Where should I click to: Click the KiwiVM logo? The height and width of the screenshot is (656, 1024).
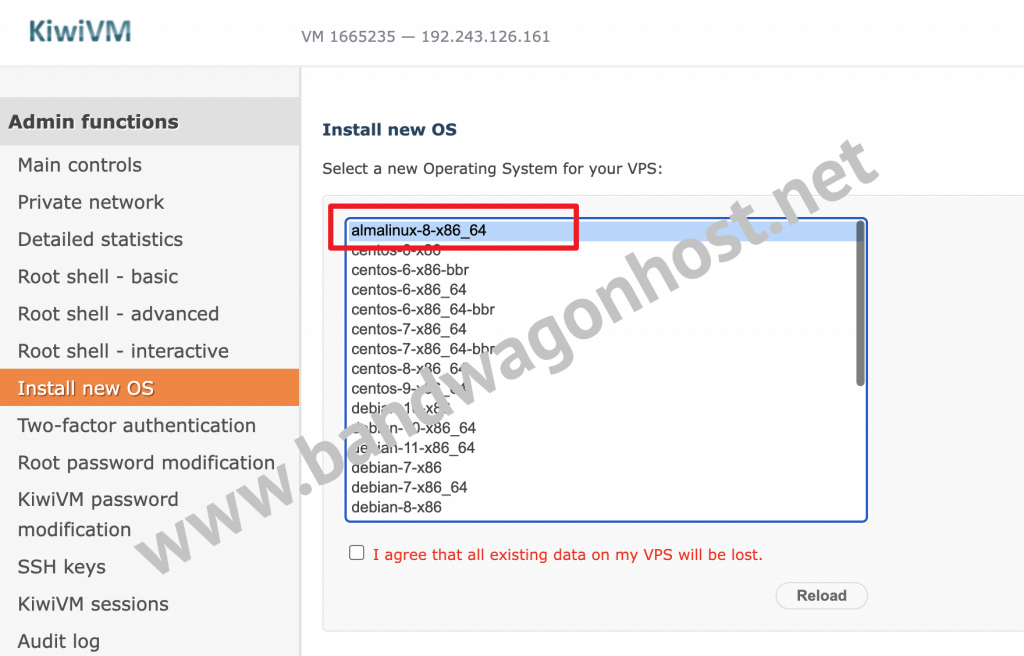[80, 31]
